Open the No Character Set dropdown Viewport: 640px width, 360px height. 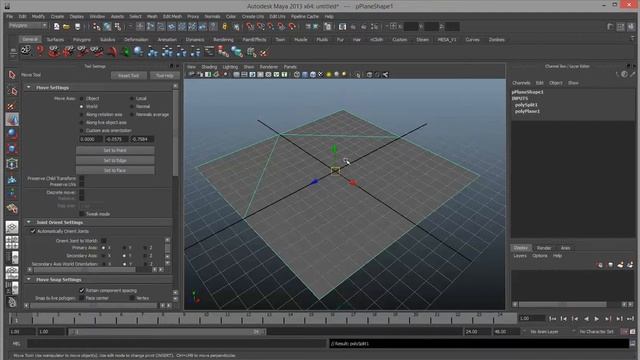(x=596, y=332)
